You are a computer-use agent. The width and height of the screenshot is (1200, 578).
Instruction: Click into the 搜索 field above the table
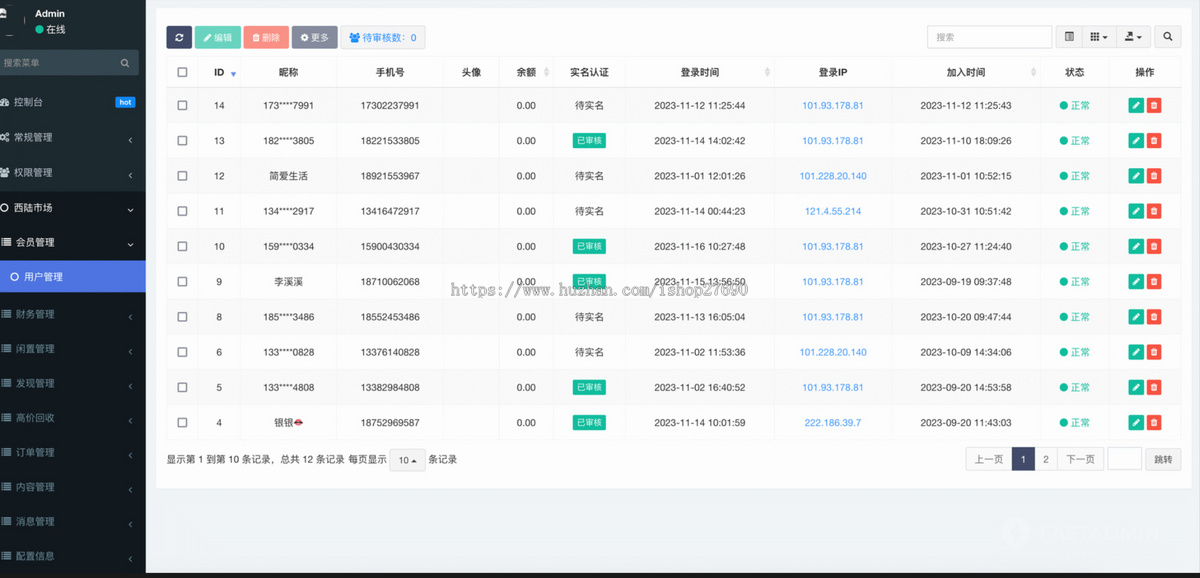click(989, 37)
